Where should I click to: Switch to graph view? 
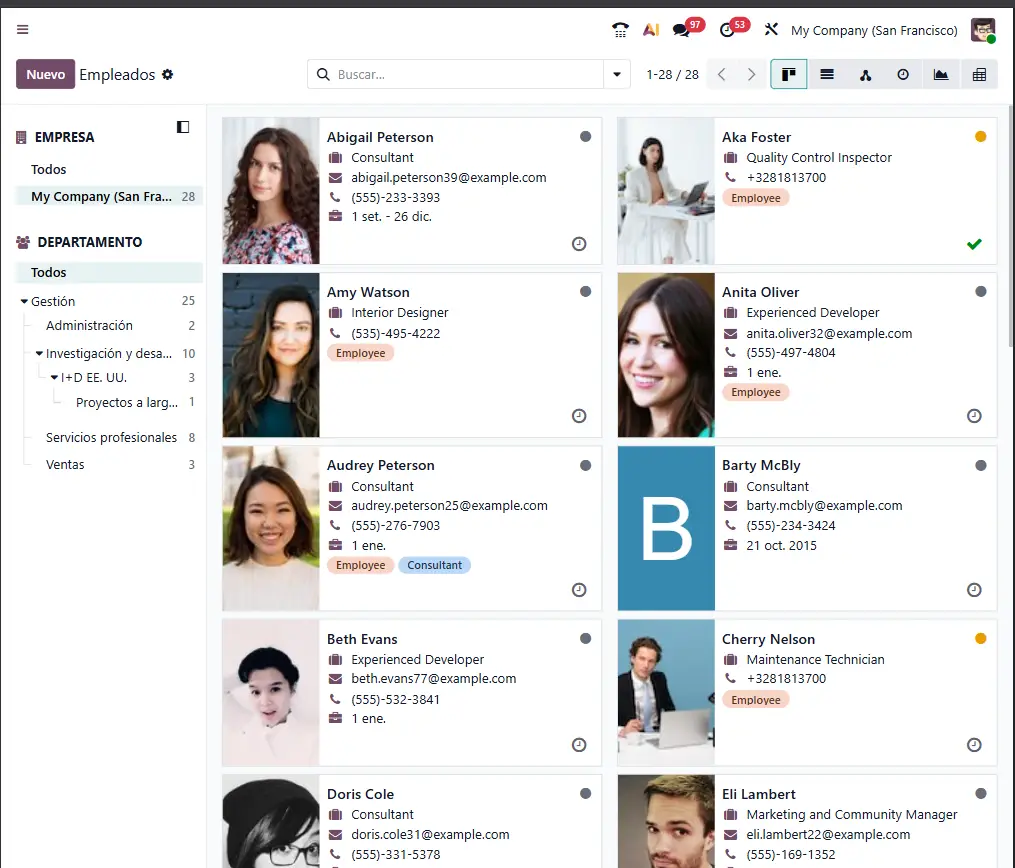941,75
